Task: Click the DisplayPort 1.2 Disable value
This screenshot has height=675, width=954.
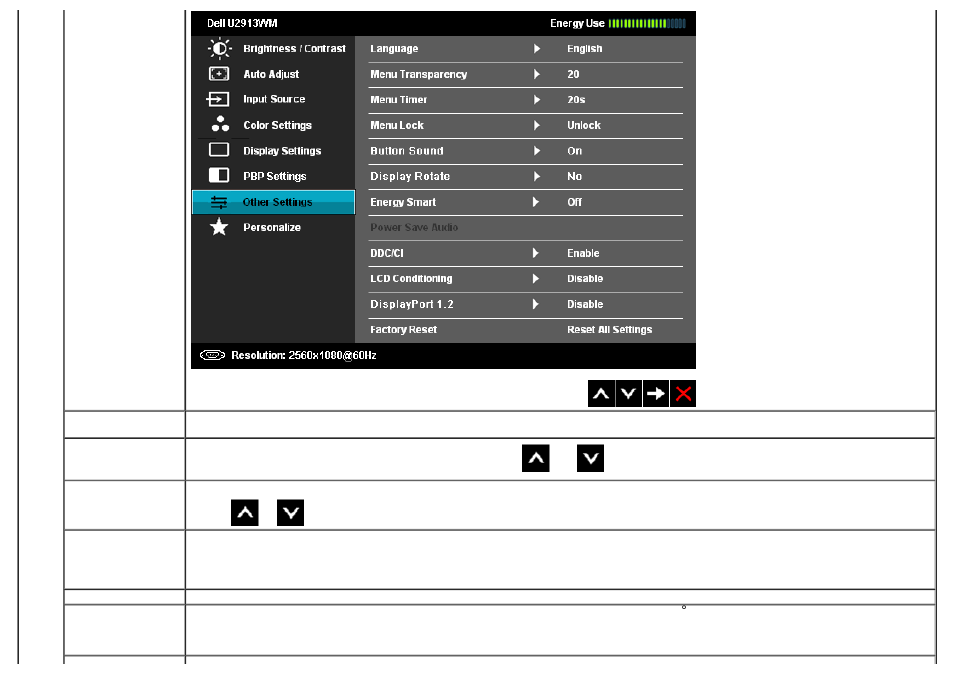Action: pyautogui.click(x=585, y=304)
